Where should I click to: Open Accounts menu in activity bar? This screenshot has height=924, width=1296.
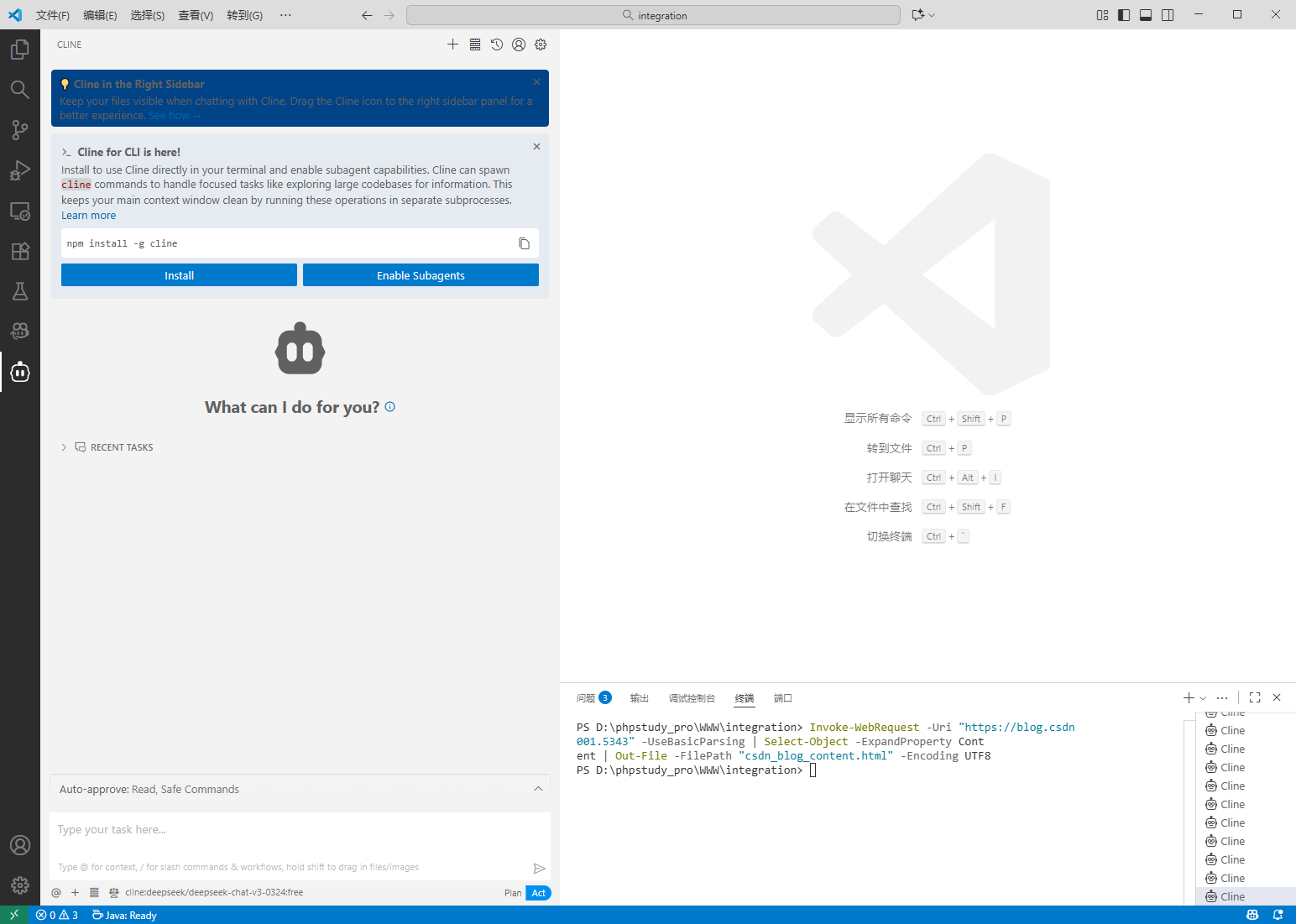point(20,845)
